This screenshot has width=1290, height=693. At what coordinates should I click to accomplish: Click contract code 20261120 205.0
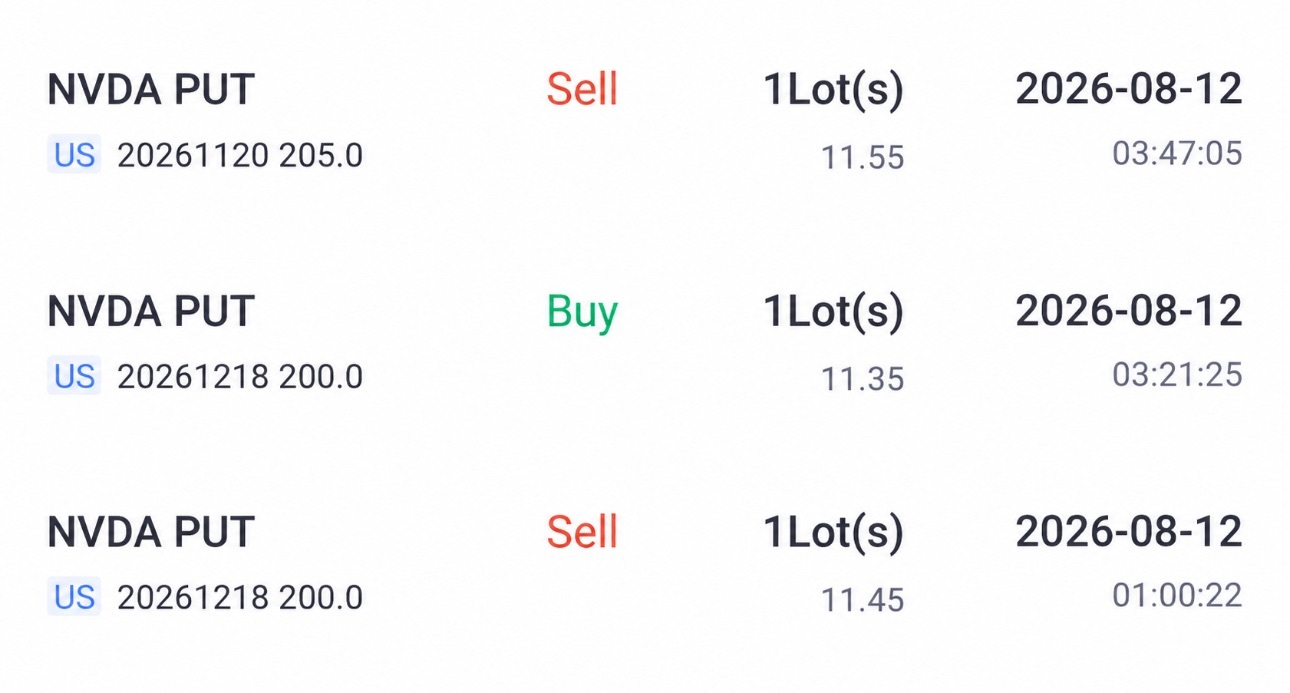(240, 156)
